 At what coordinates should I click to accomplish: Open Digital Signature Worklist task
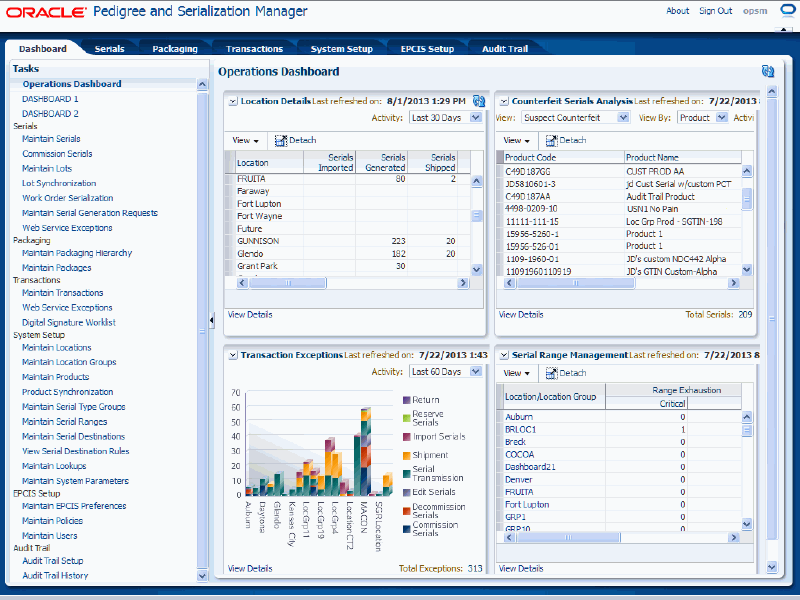point(68,322)
